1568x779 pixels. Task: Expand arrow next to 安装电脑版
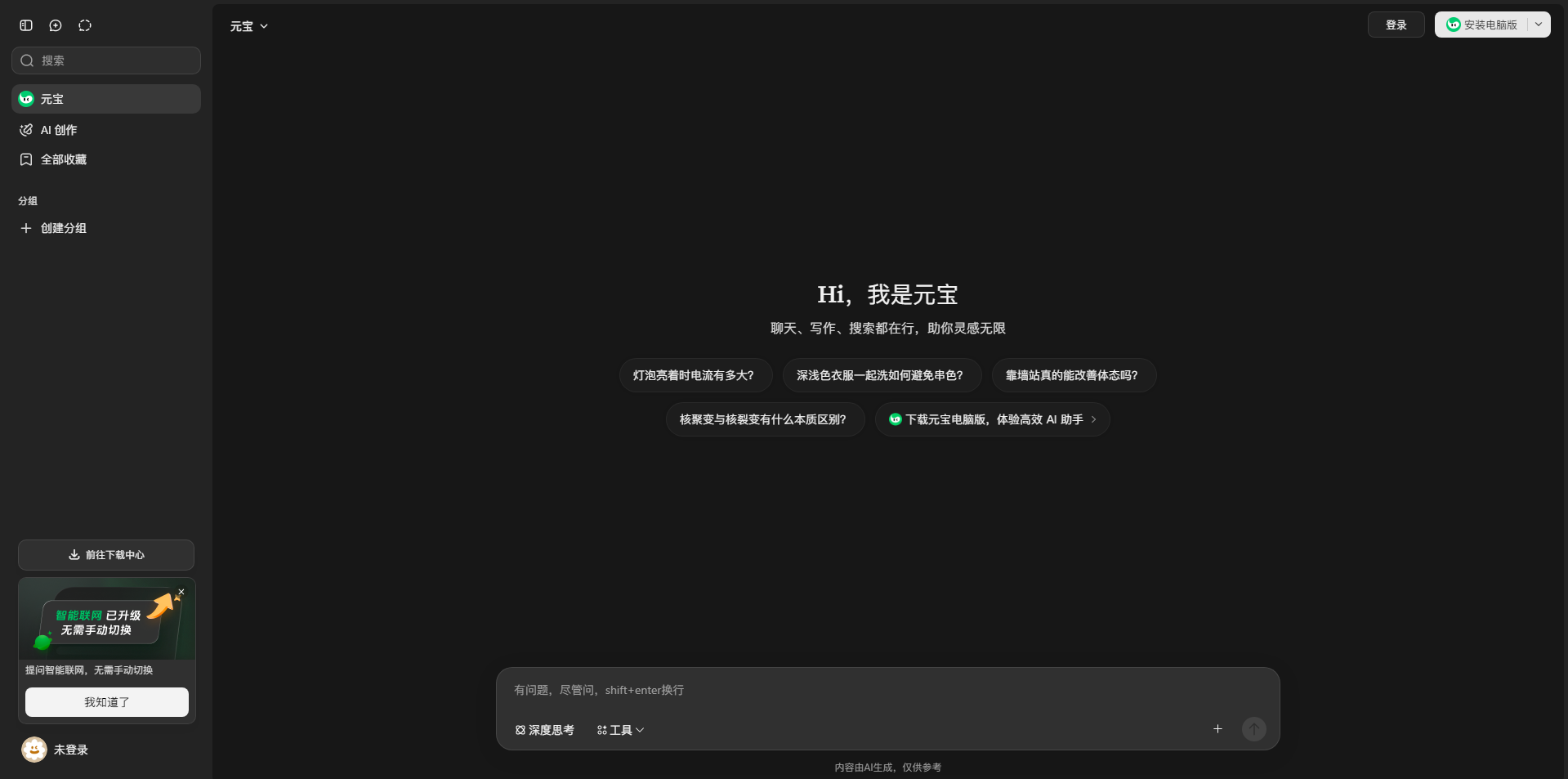pos(1539,25)
